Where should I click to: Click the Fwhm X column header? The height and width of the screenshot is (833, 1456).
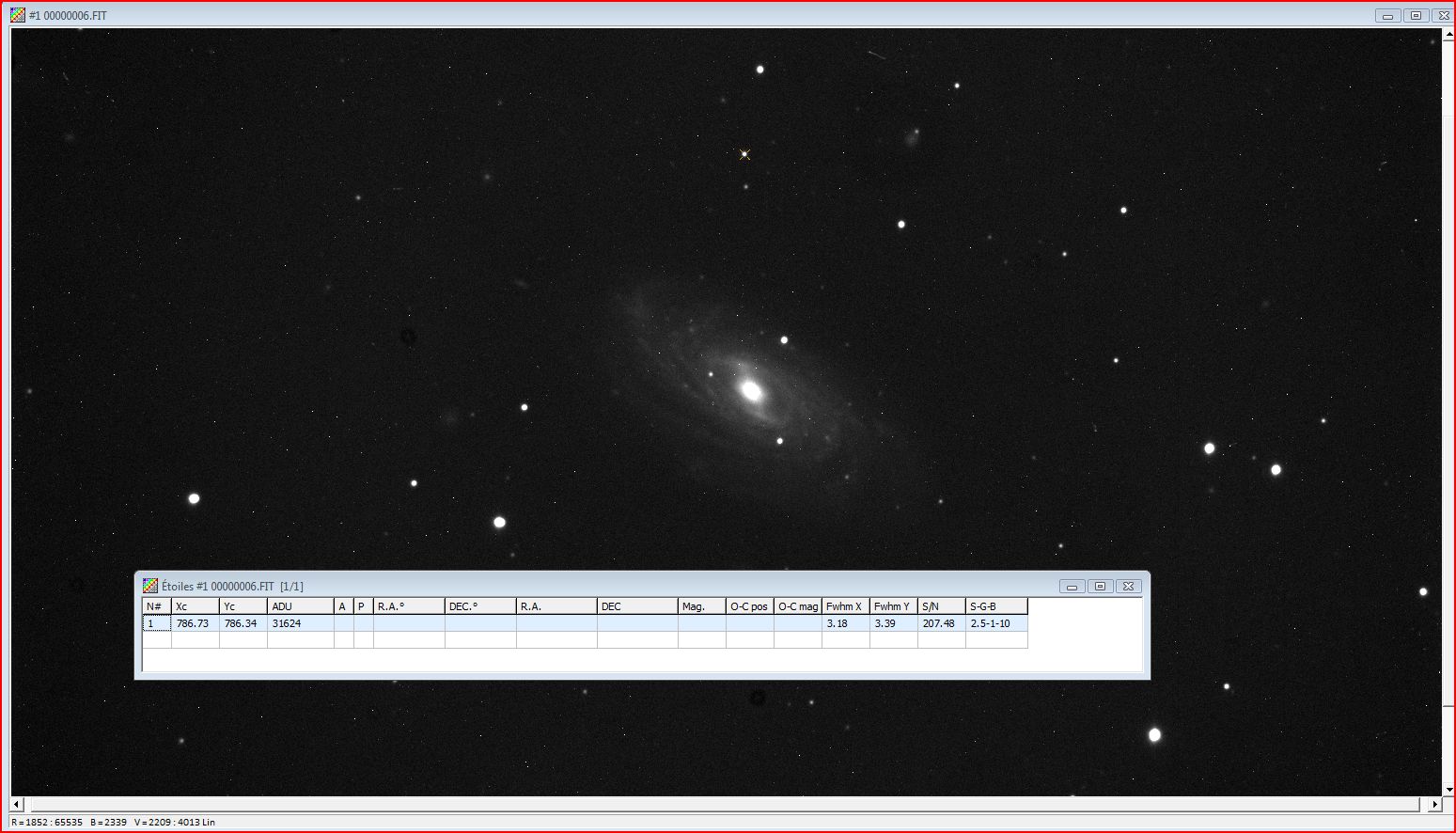click(x=846, y=606)
